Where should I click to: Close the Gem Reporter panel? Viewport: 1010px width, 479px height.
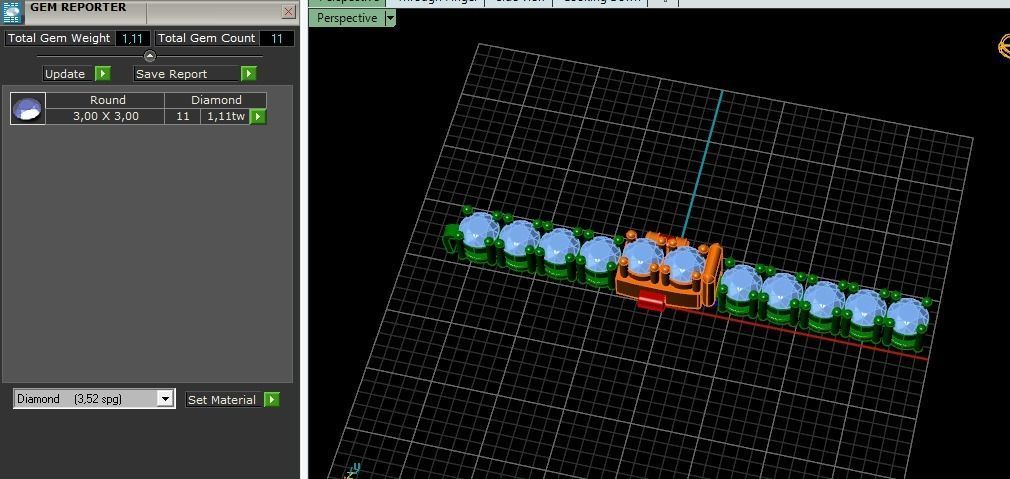(289, 12)
